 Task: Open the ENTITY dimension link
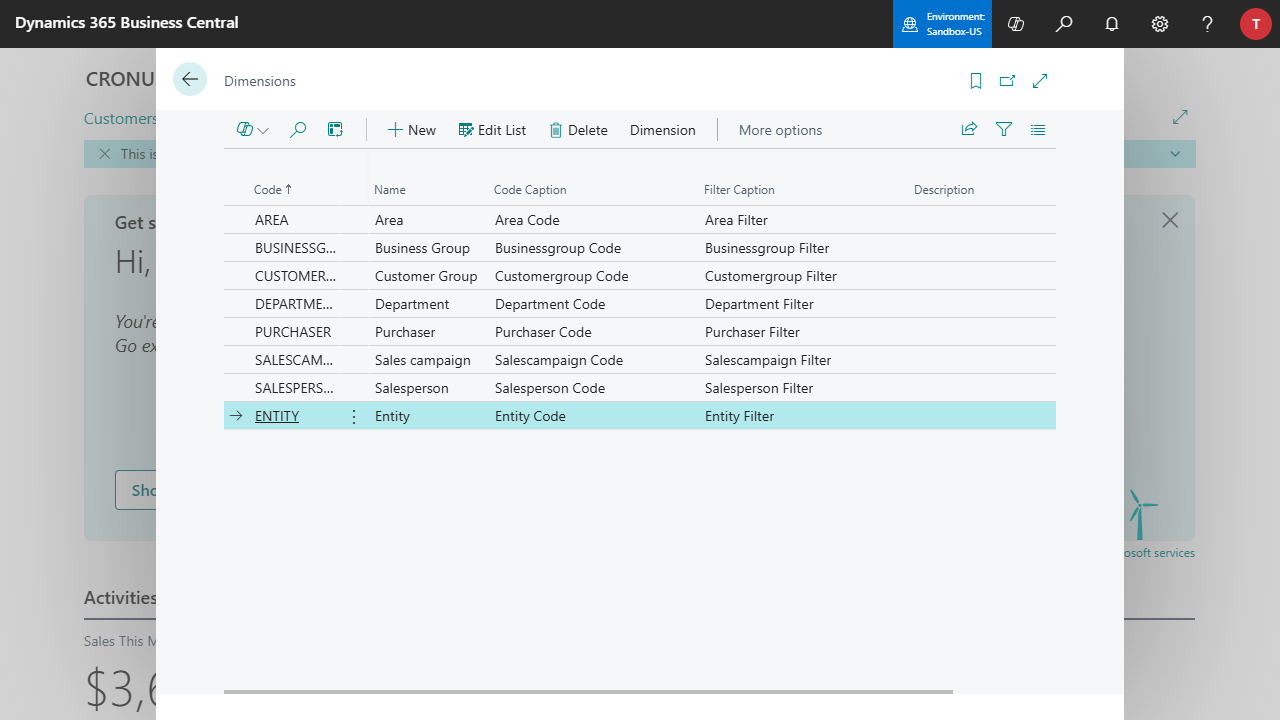pos(277,416)
